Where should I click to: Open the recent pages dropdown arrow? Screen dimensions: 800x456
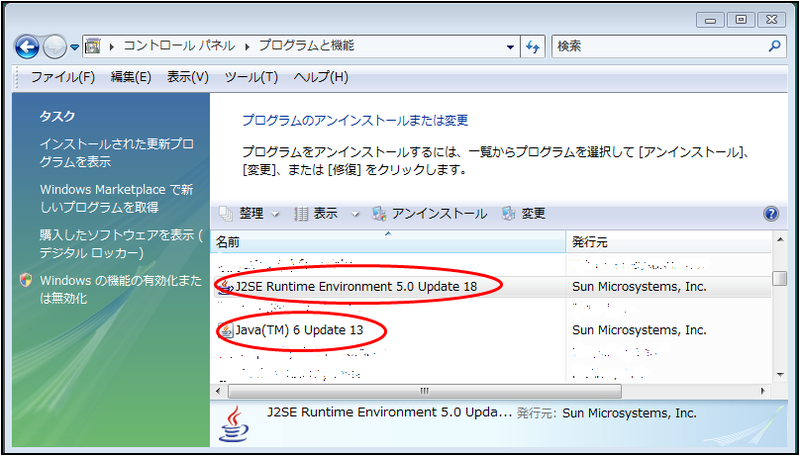[74, 47]
